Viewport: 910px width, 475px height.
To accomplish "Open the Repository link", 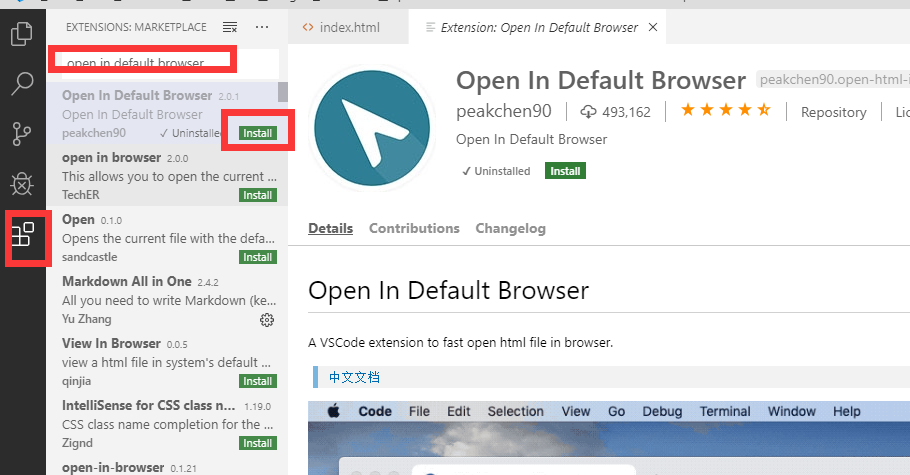I will pos(833,112).
